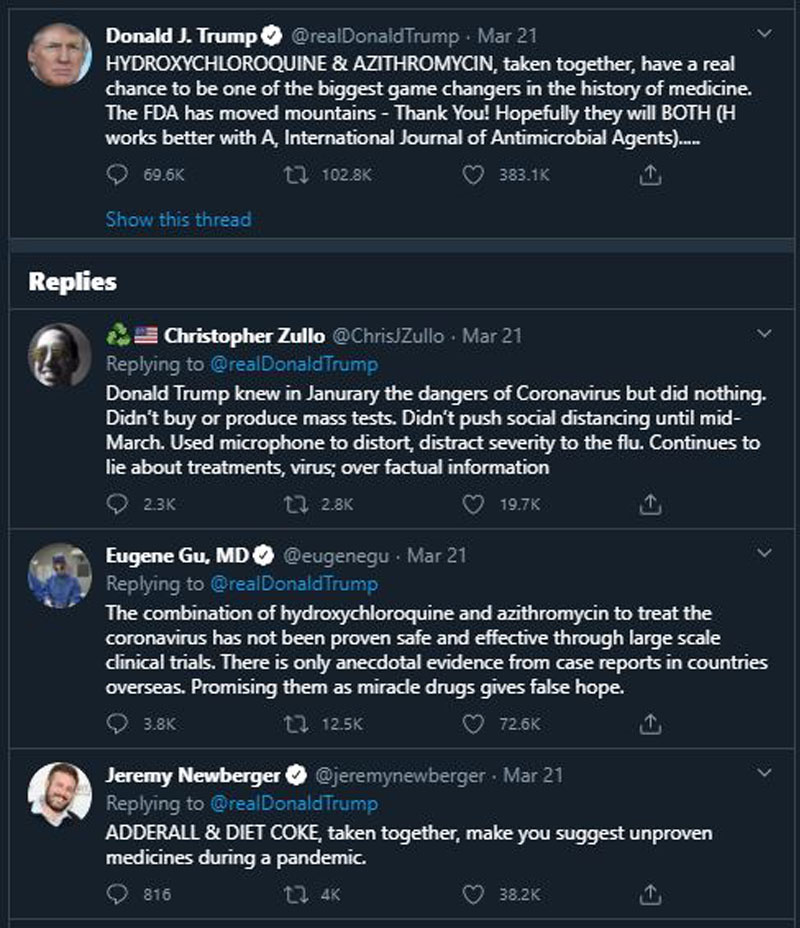Screen dimensions: 800x928
Task: Retweet Christopher Zullo's reply
Action: point(295,504)
